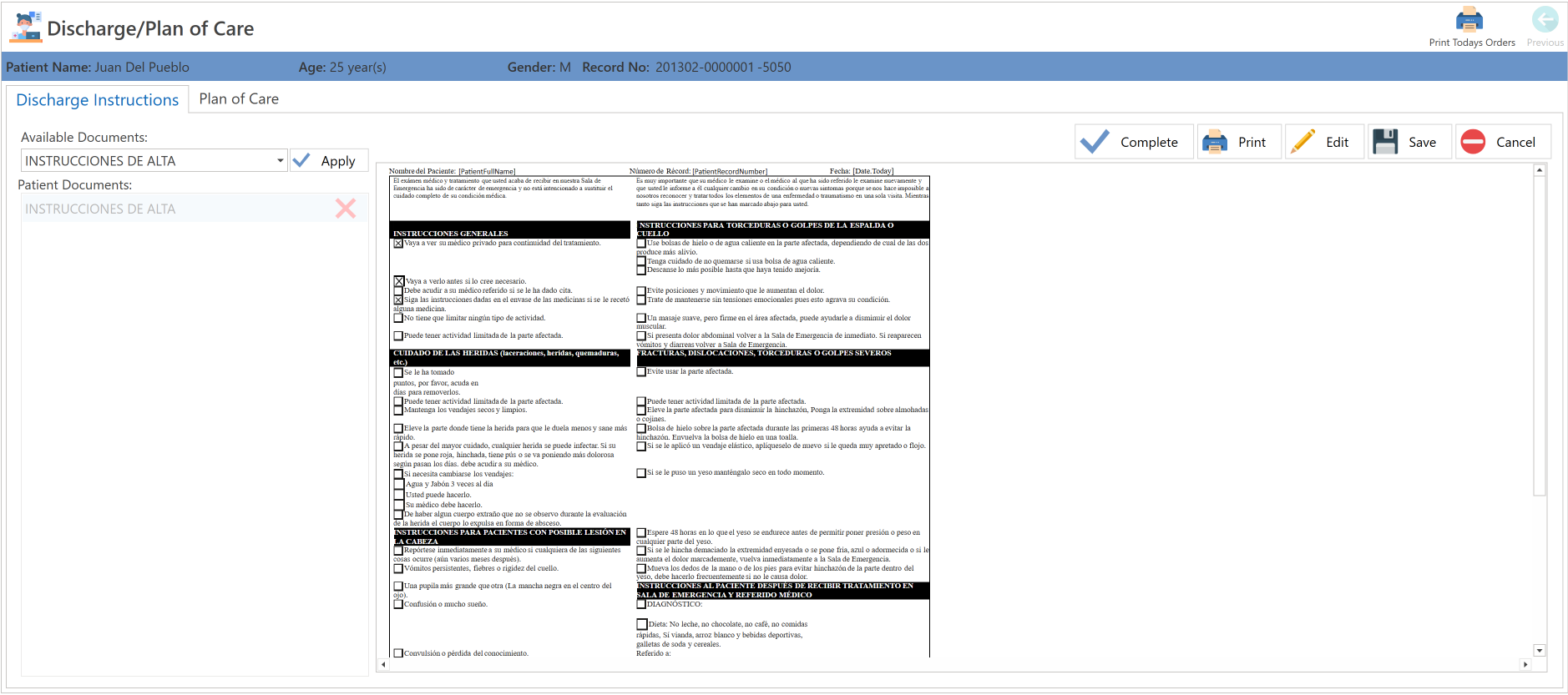
Task: Click the record number 201302-0000001 -5050
Action: [x=723, y=67]
